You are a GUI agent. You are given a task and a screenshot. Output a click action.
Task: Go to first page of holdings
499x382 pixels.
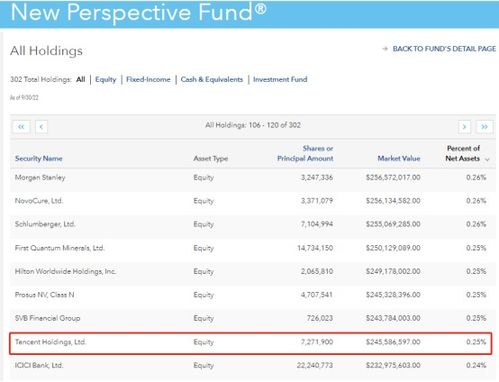(x=21, y=127)
